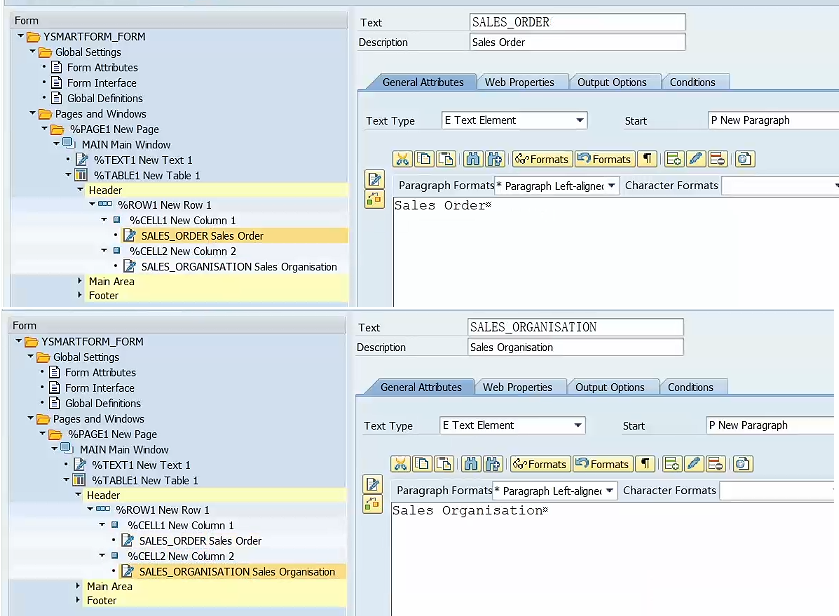Open full-screen text editor icon beside Sales Order text
The height and width of the screenshot is (616, 839).
375,179
